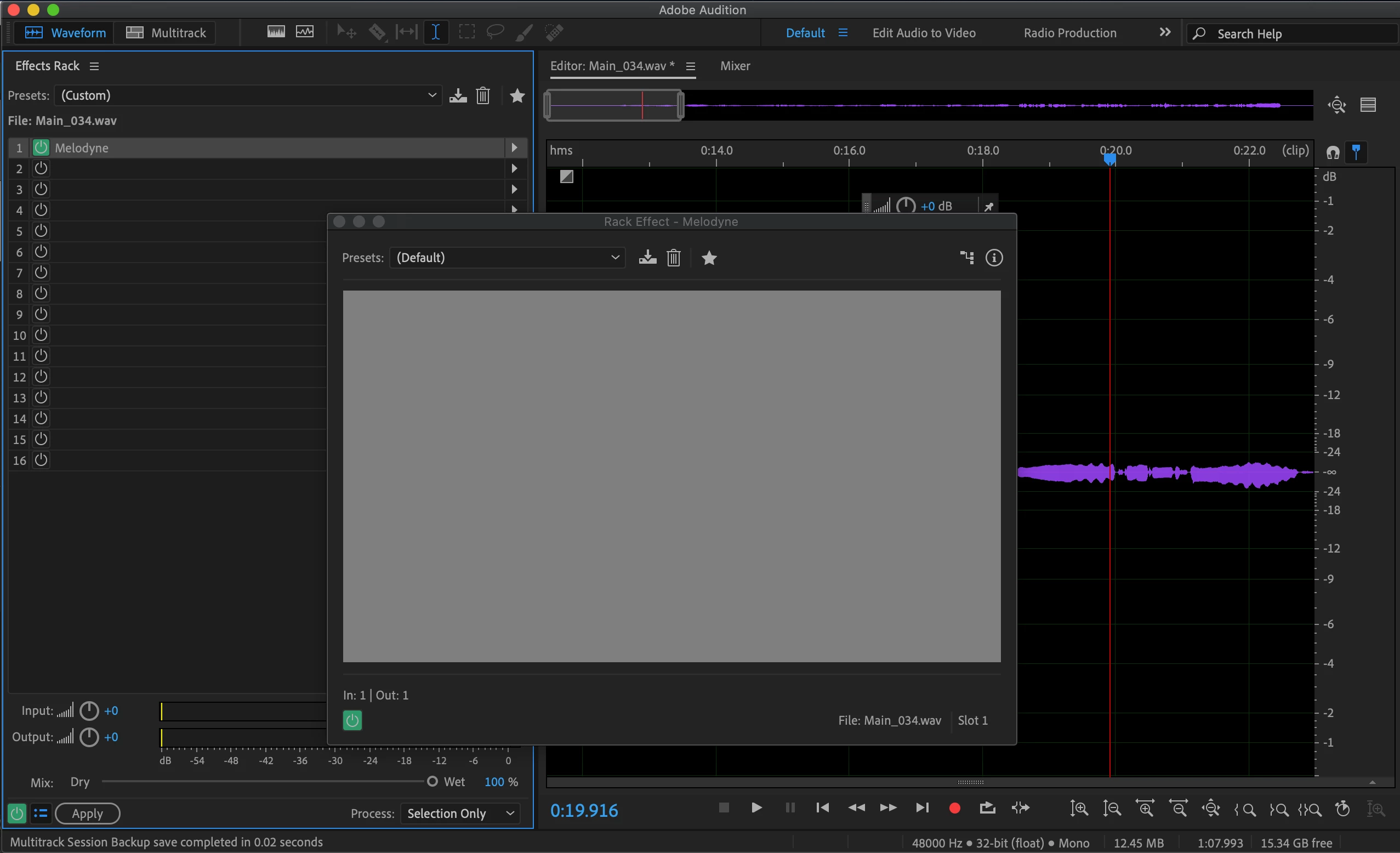
Task: Select the Razor tool in toolbar
Action: (x=377, y=32)
